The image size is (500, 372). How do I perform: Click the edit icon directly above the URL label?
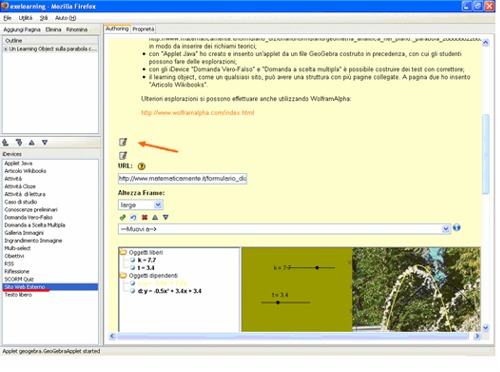123,155
